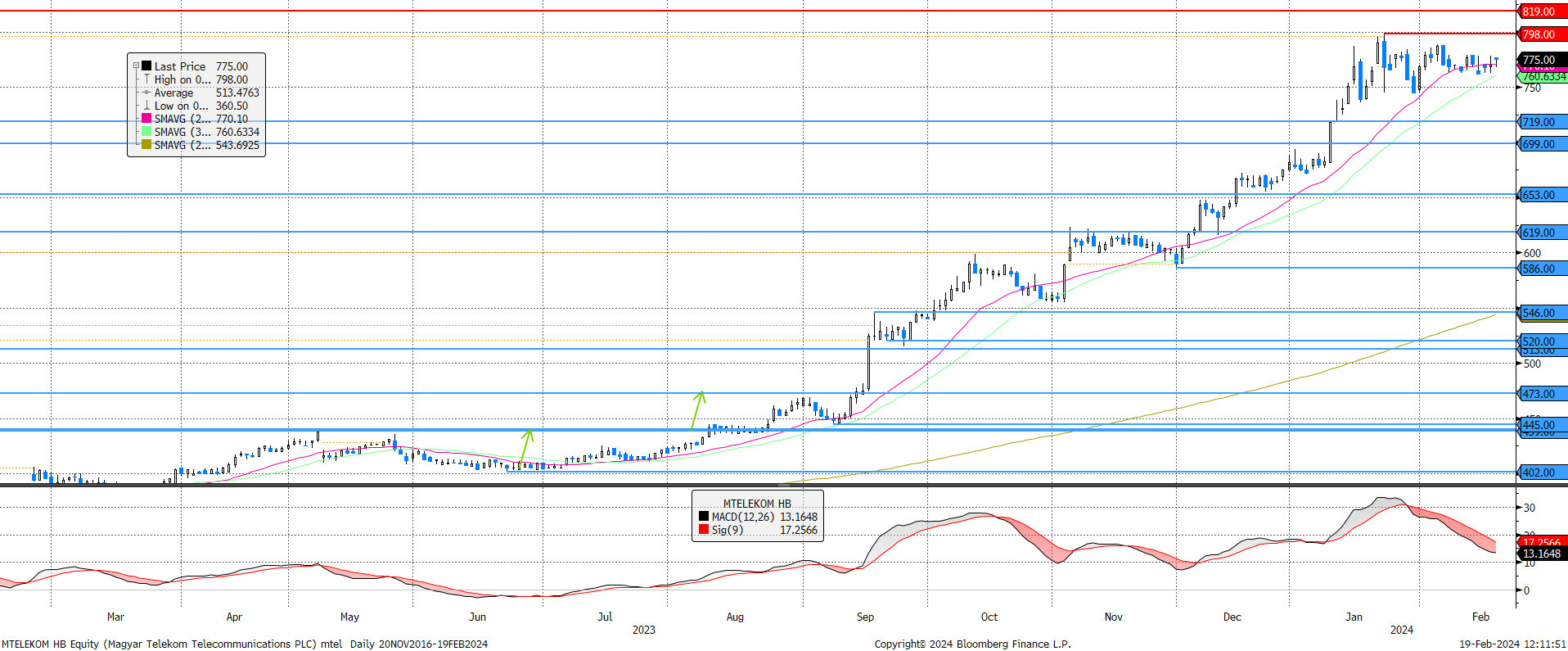Click the 19-Feb-2024 12:11:51 timestamp
Image resolution: width=1568 pixels, height=651 pixels.
(x=1512, y=644)
